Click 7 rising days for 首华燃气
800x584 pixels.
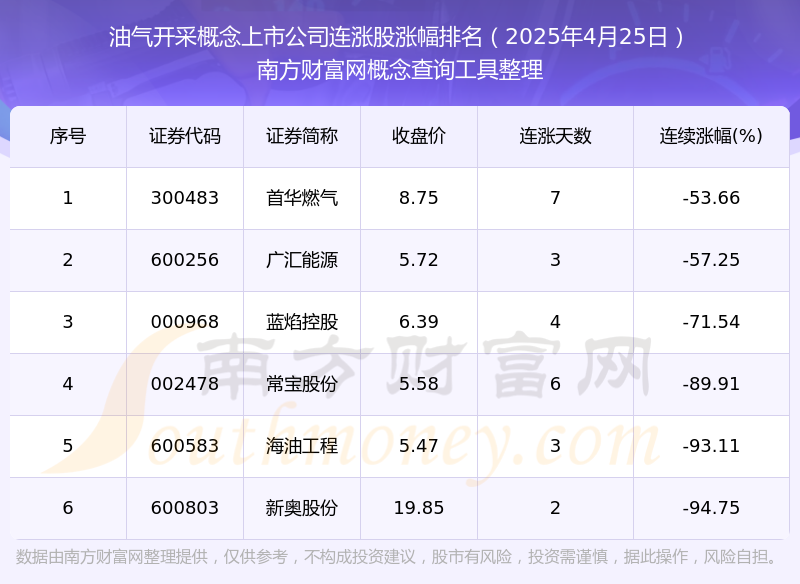[555, 198]
